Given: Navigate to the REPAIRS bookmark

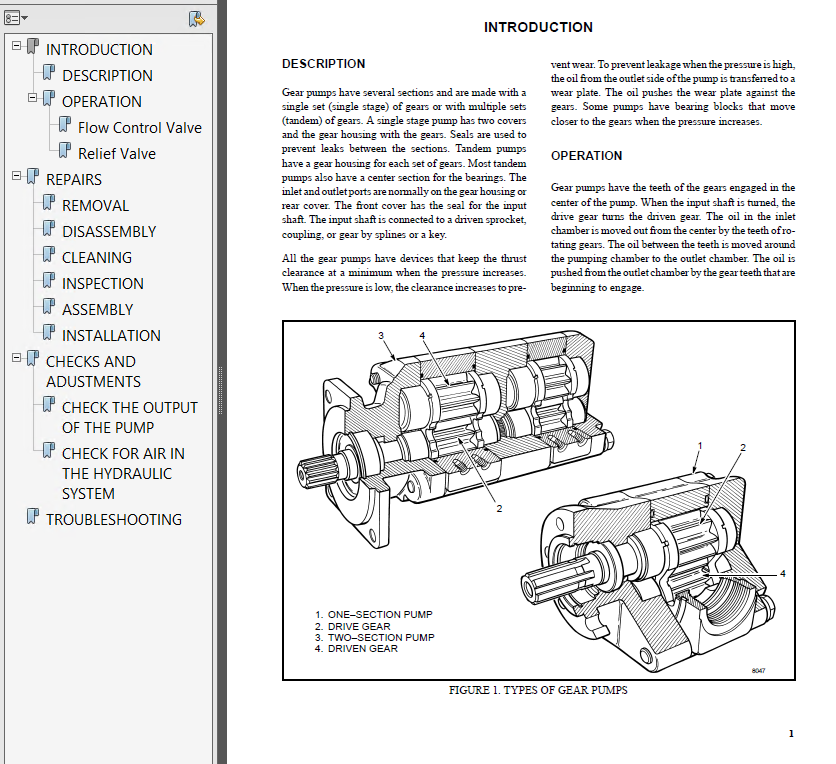Looking at the screenshot, I should tap(74, 180).
